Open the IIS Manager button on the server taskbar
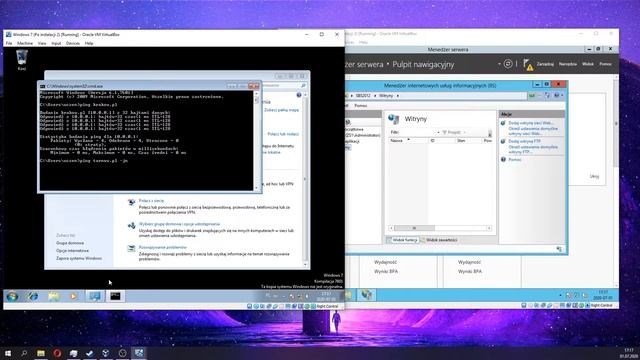Viewport: 640px width, 360px height. 366,295
